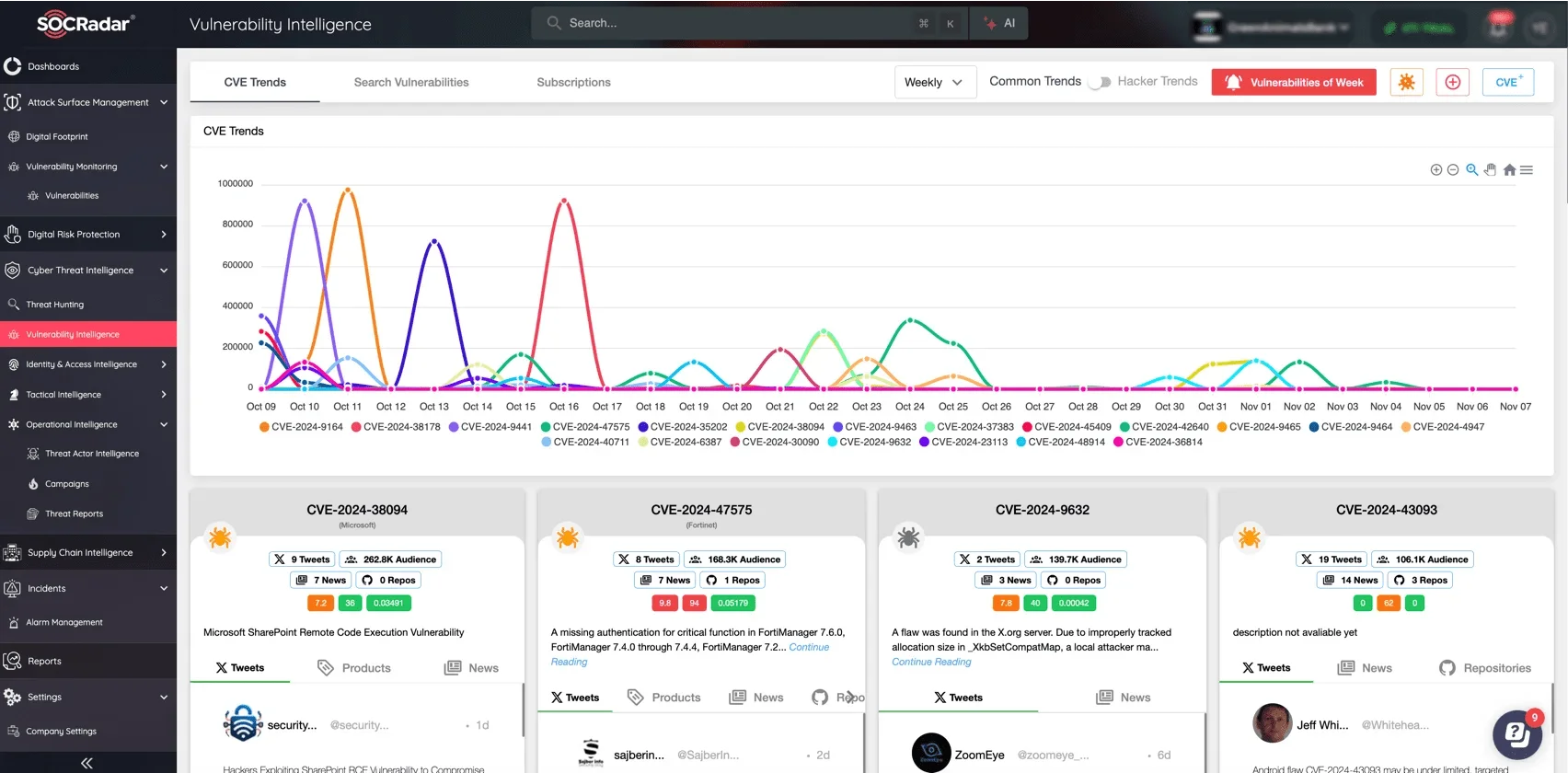Click the zoom out chart icon

click(x=1453, y=170)
